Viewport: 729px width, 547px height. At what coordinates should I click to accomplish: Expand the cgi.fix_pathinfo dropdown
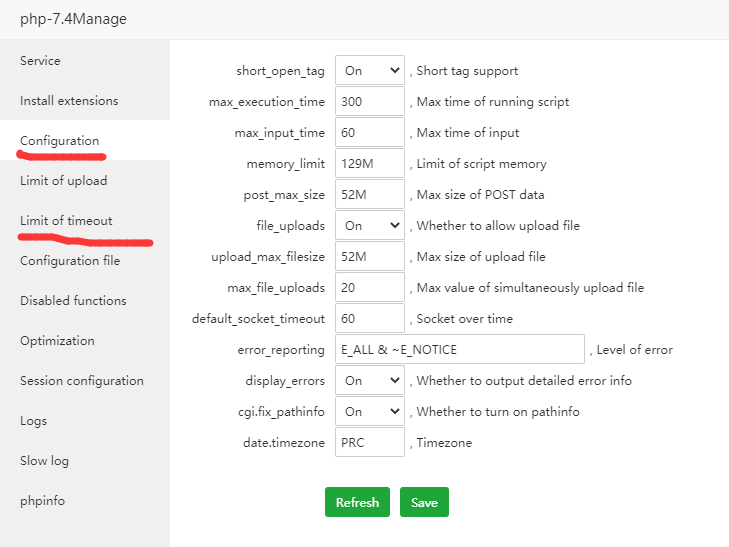click(x=369, y=411)
